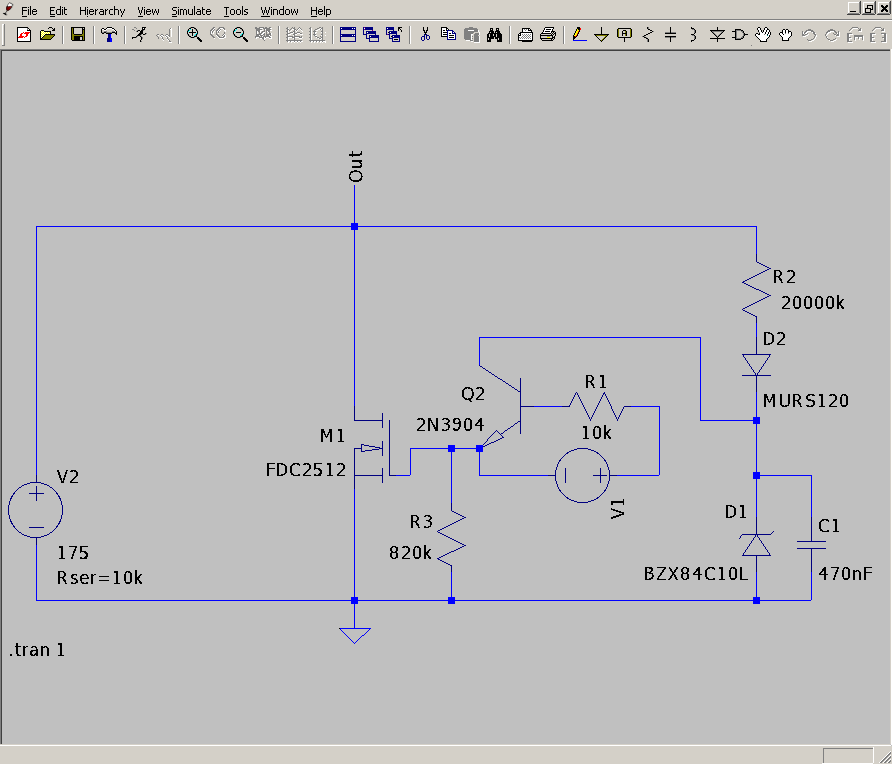Image resolution: width=892 pixels, height=764 pixels.
Task: Open the Window menu
Action: 279,11
